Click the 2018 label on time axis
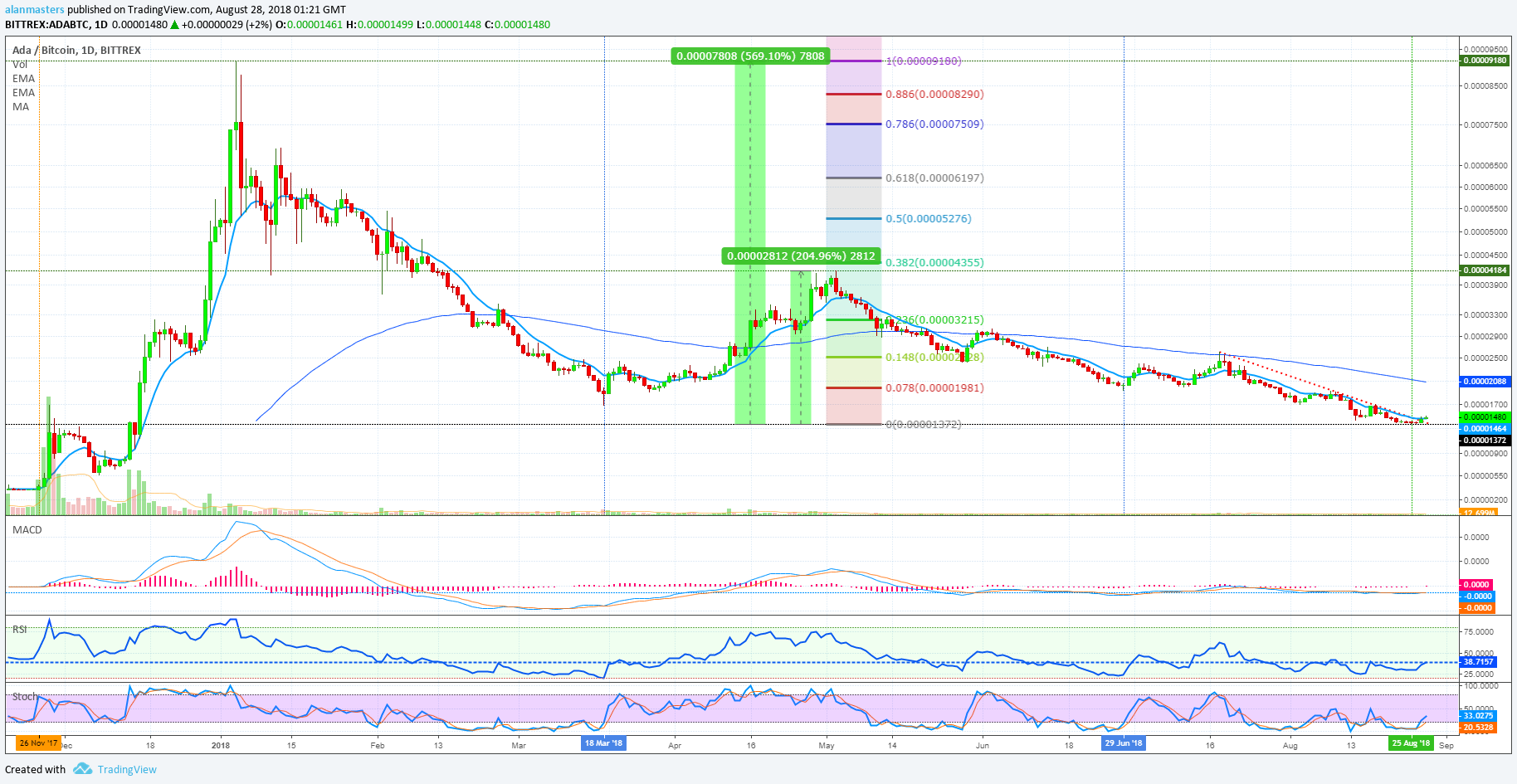This screenshot has height=784, width=1517. pyautogui.click(x=221, y=745)
